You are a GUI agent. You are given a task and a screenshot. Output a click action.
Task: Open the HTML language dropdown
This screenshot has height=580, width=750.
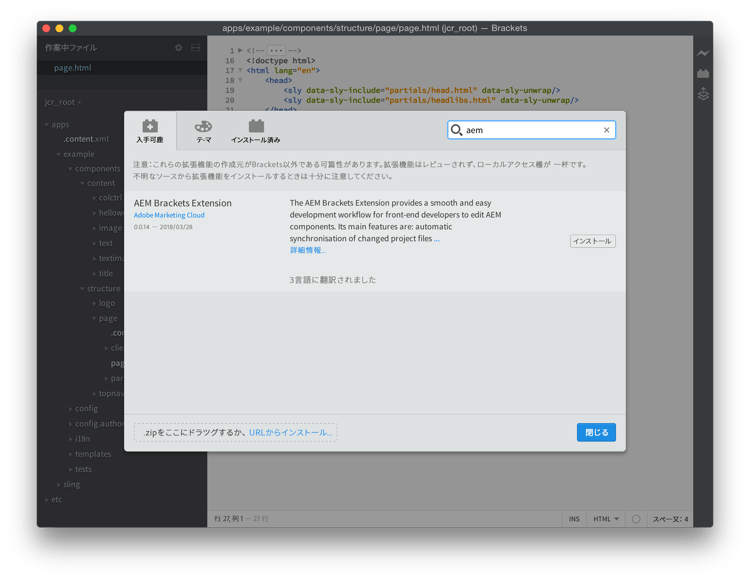click(606, 519)
